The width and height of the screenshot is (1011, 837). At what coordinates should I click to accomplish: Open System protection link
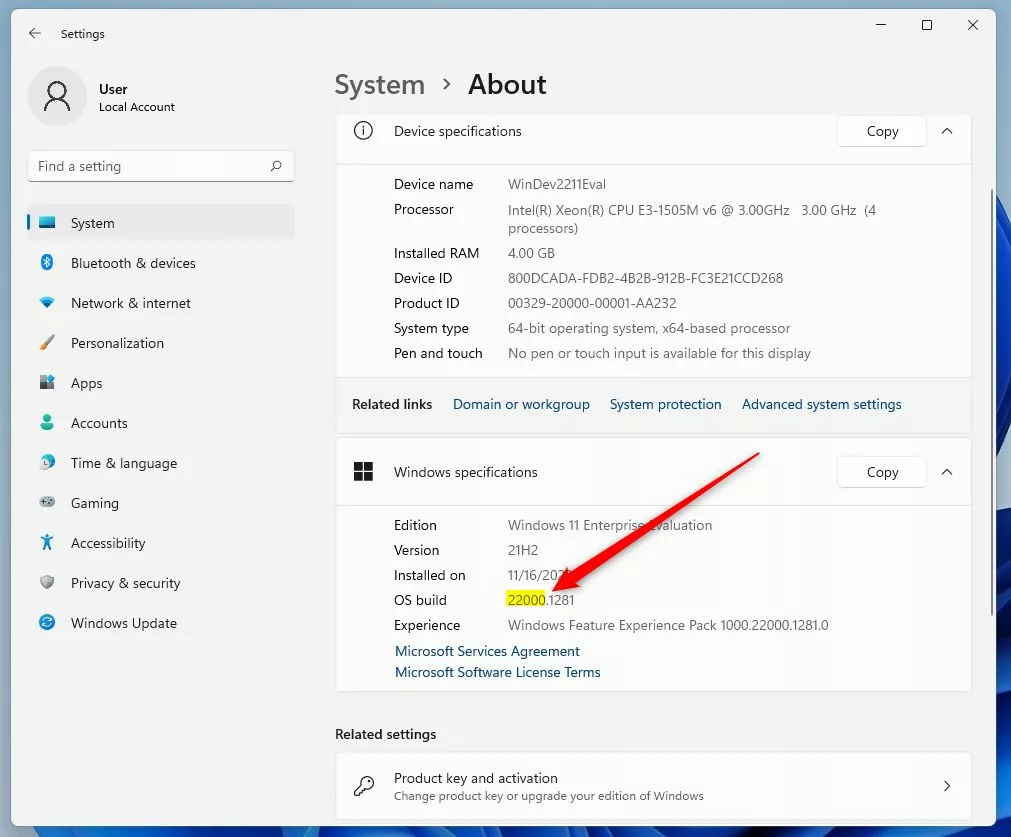point(665,404)
